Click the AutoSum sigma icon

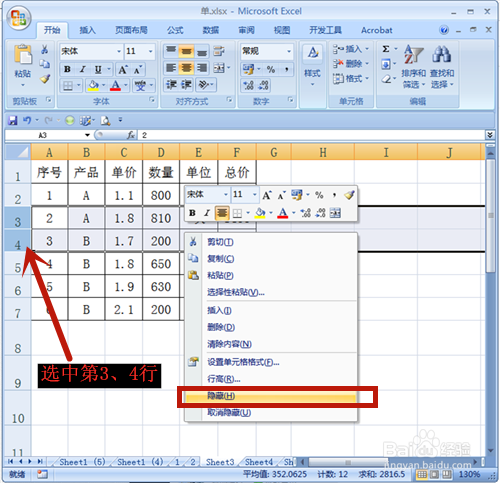[x=386, y=49]
